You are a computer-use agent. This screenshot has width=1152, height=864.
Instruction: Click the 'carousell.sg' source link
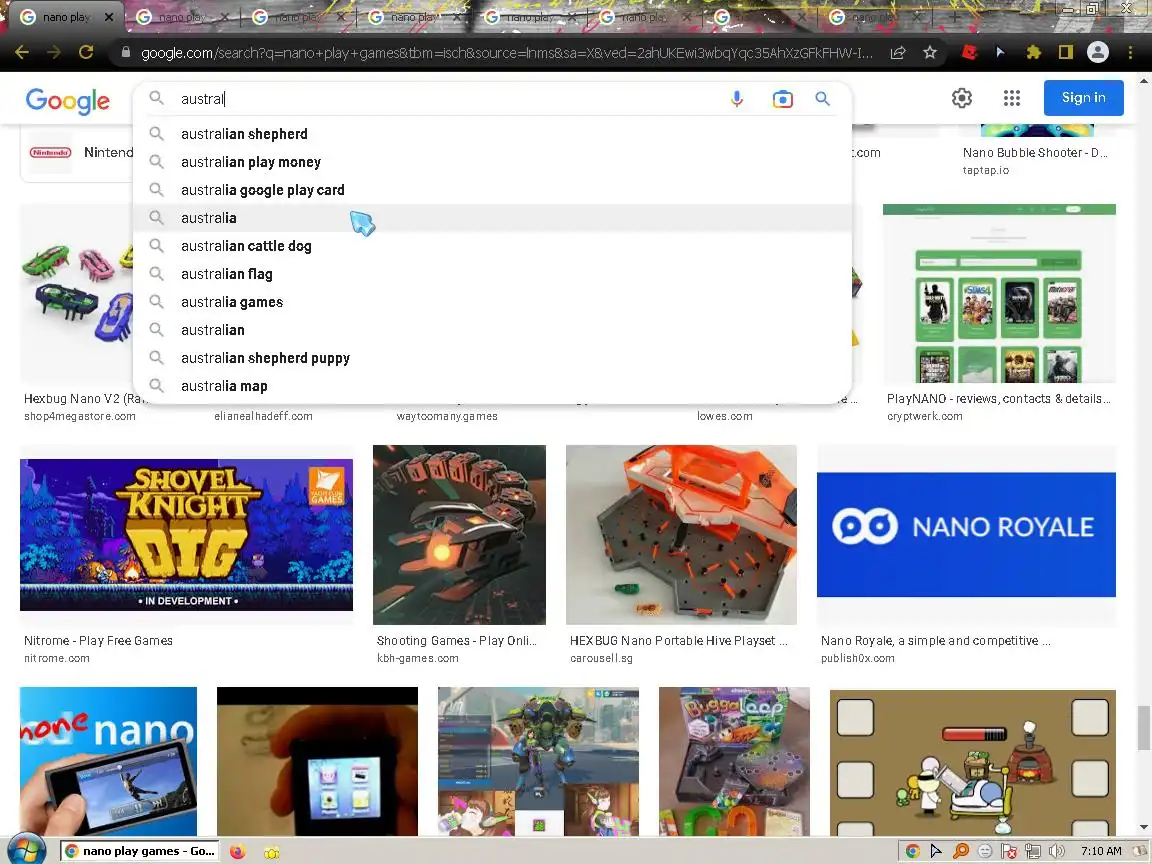pyautogui.click(x=601, y=658)
